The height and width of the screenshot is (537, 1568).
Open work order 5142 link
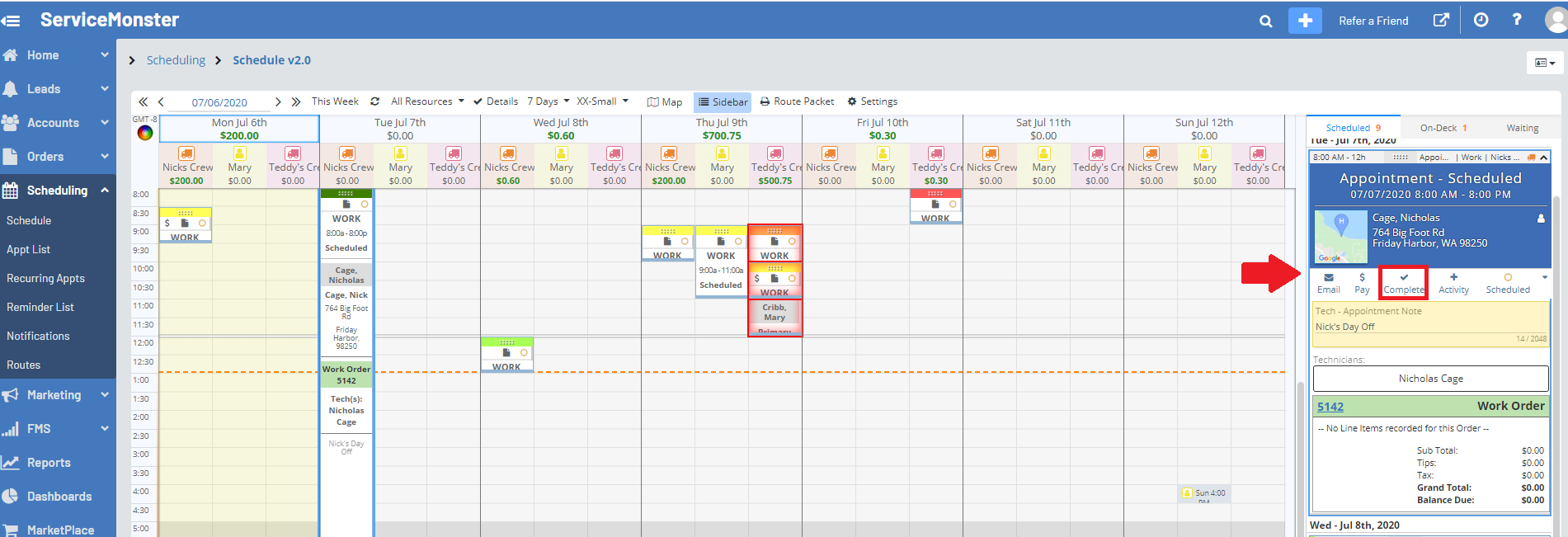(1330, 407)
